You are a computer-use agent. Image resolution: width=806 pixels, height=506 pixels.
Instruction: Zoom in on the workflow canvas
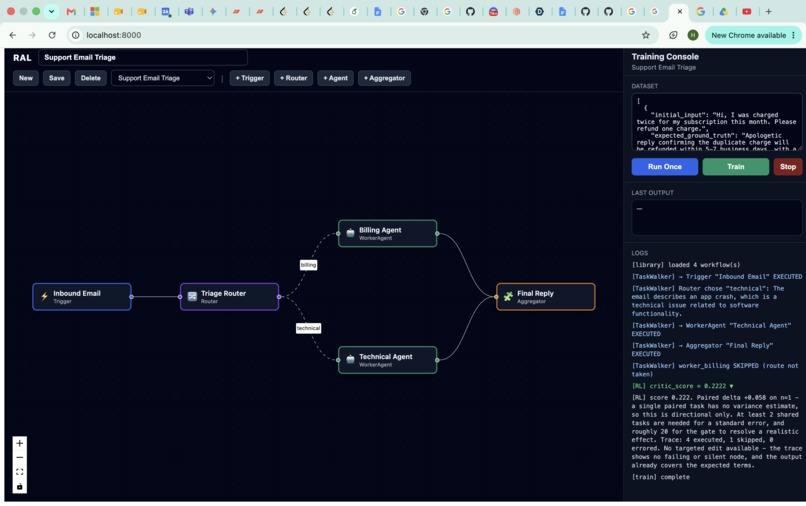20,443
